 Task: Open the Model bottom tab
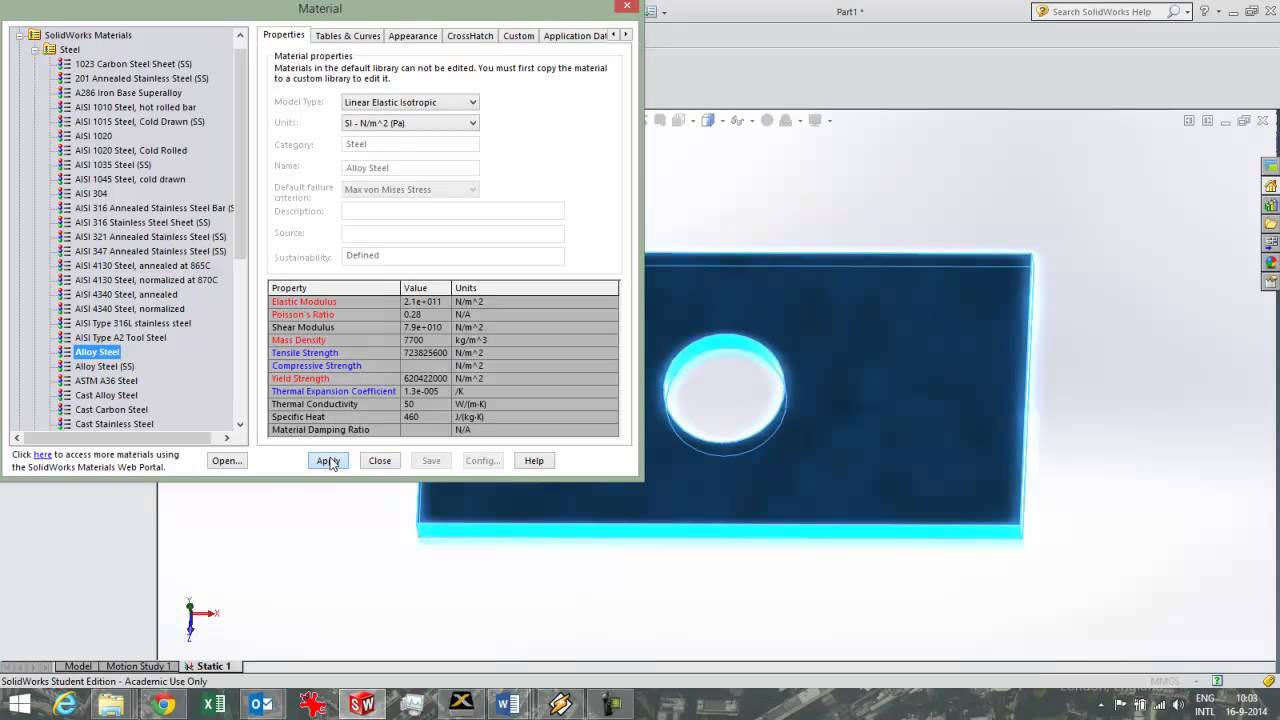point(78,666)
